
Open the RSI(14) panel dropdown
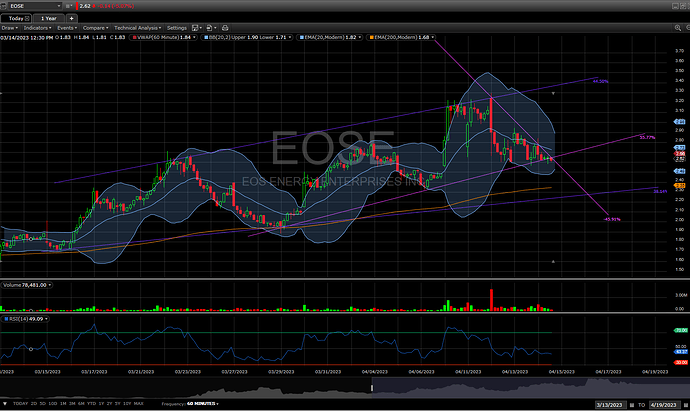coord(46,319)
